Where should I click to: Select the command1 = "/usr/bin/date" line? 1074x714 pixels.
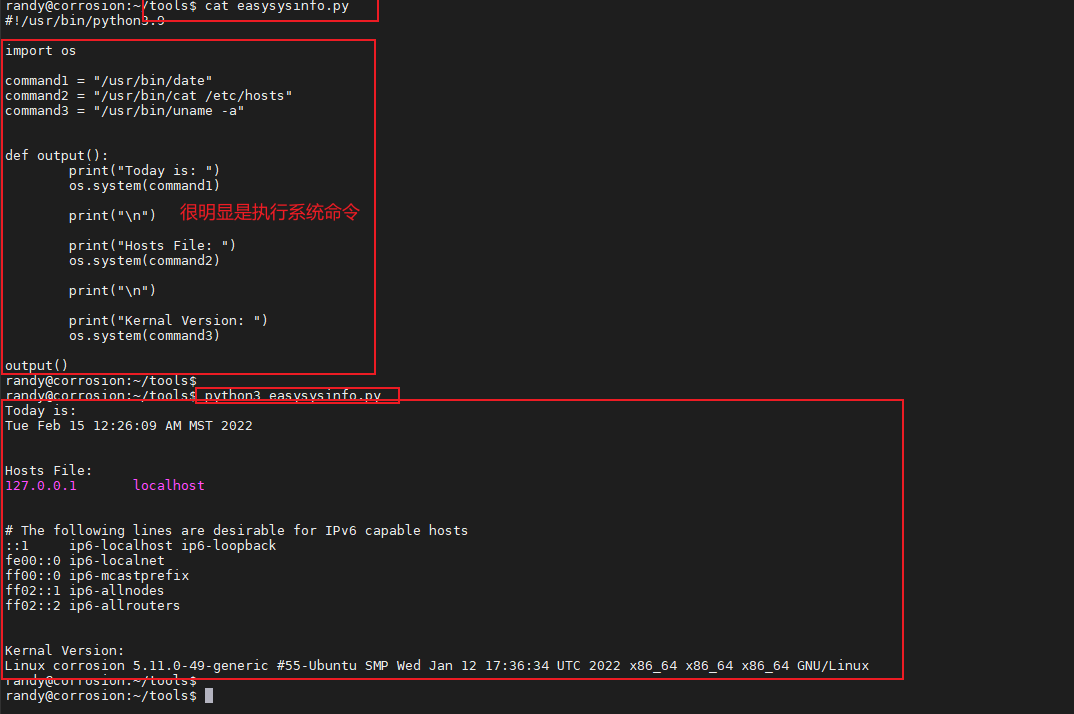tap(108, 81)
